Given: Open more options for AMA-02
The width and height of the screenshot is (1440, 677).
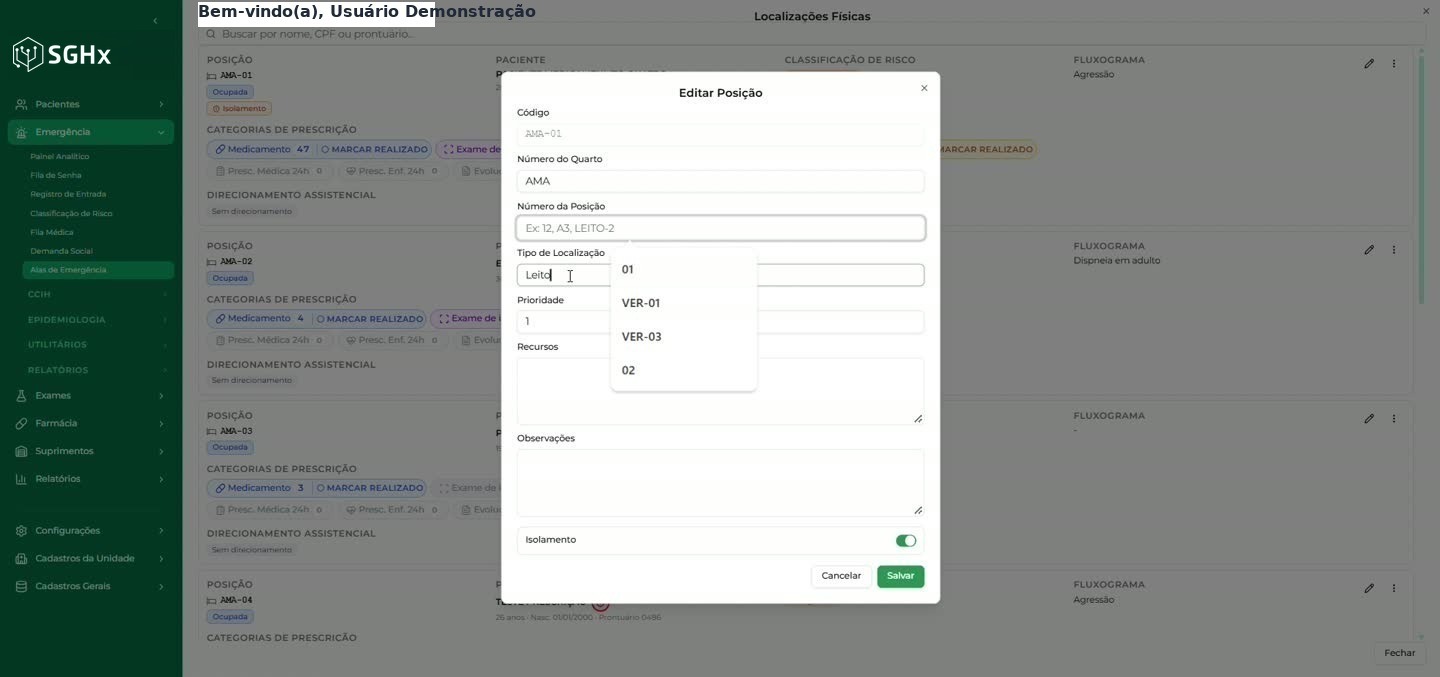Looking at the screenshot, I should [x=1394, y=250].
